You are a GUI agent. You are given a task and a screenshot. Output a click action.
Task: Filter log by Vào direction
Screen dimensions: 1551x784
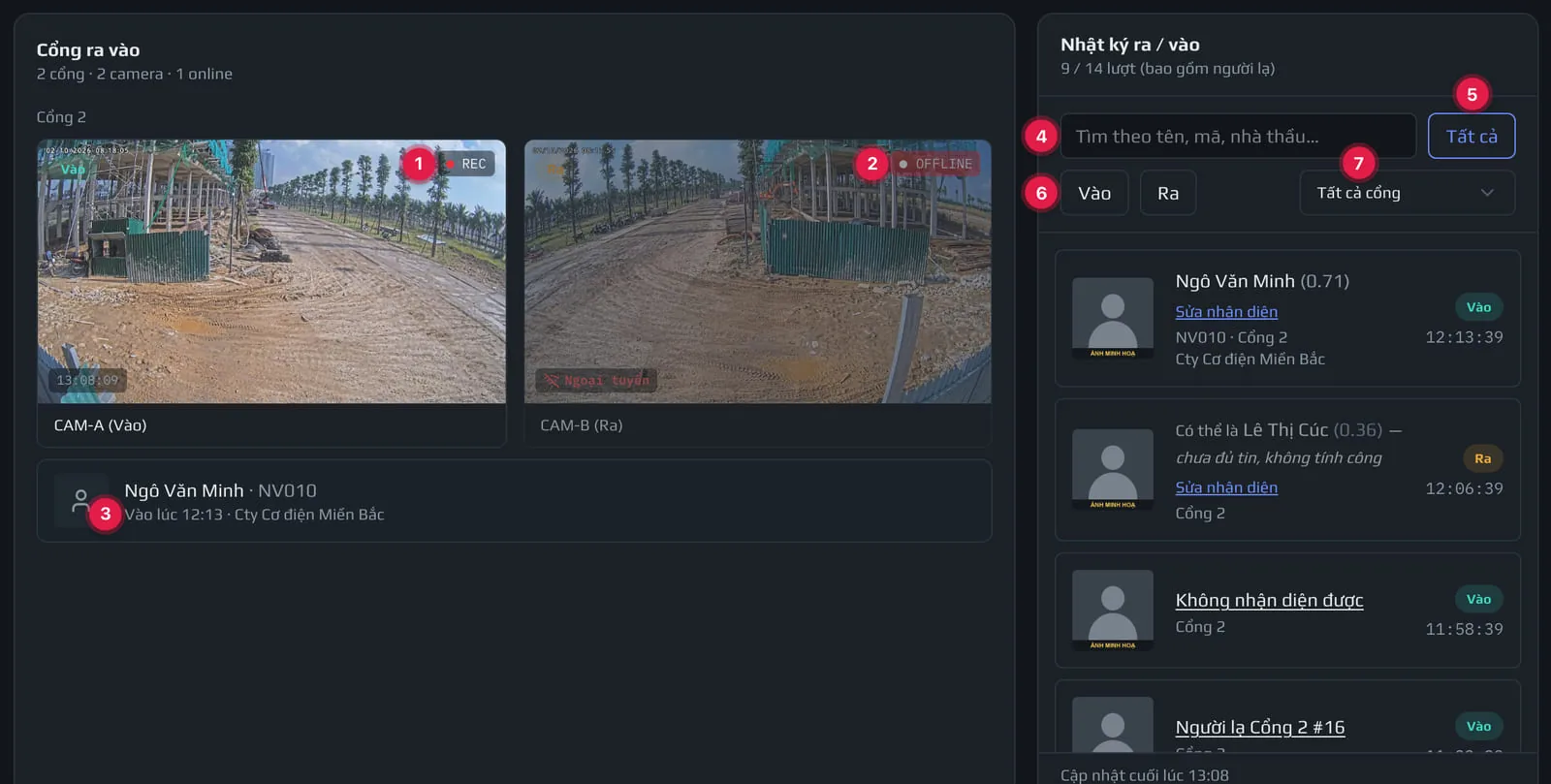pyautogui.click(x=1094, y=193)
